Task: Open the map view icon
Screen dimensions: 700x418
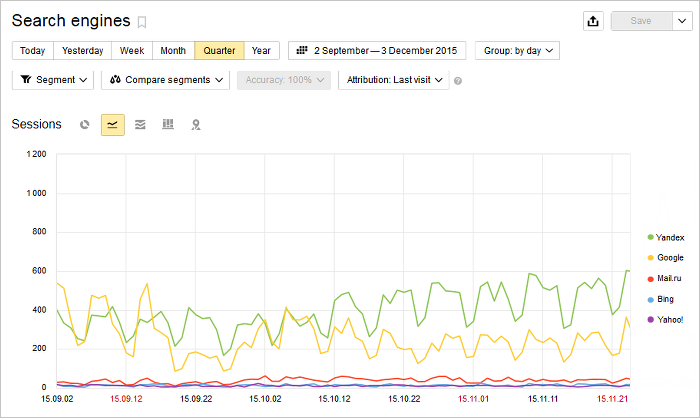Action: 196,124
